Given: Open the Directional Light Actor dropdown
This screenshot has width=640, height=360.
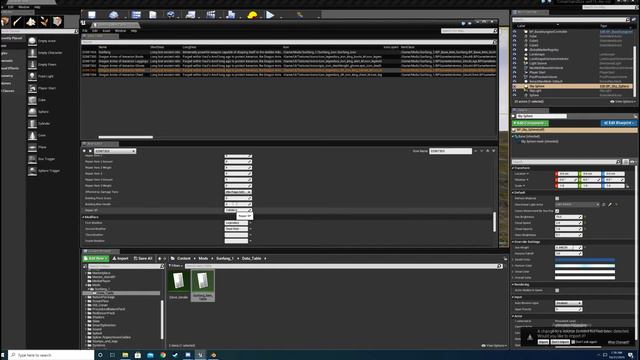Looking at the screenshot, I should pos(577,204).
